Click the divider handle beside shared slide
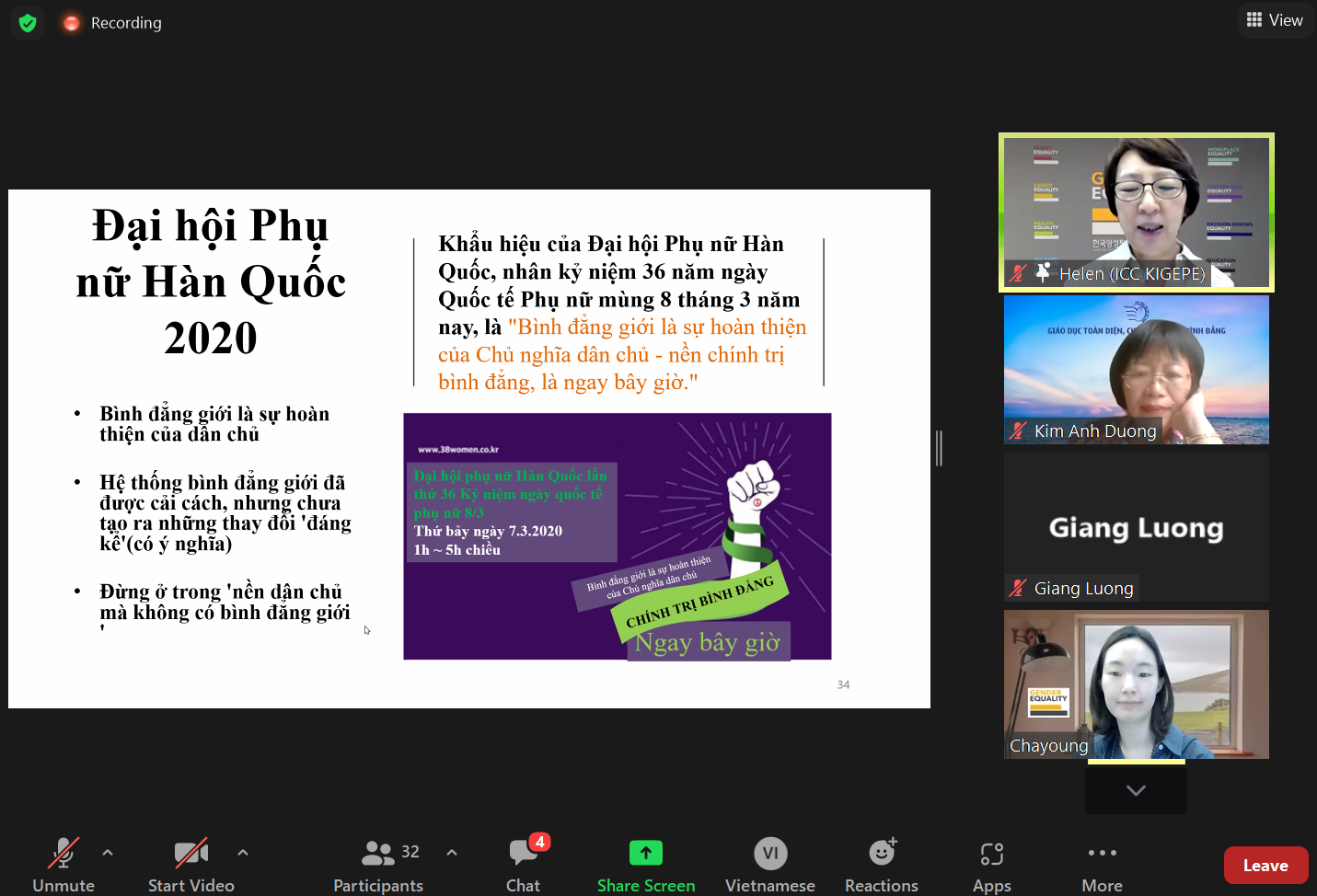 [x=939, y=448]
